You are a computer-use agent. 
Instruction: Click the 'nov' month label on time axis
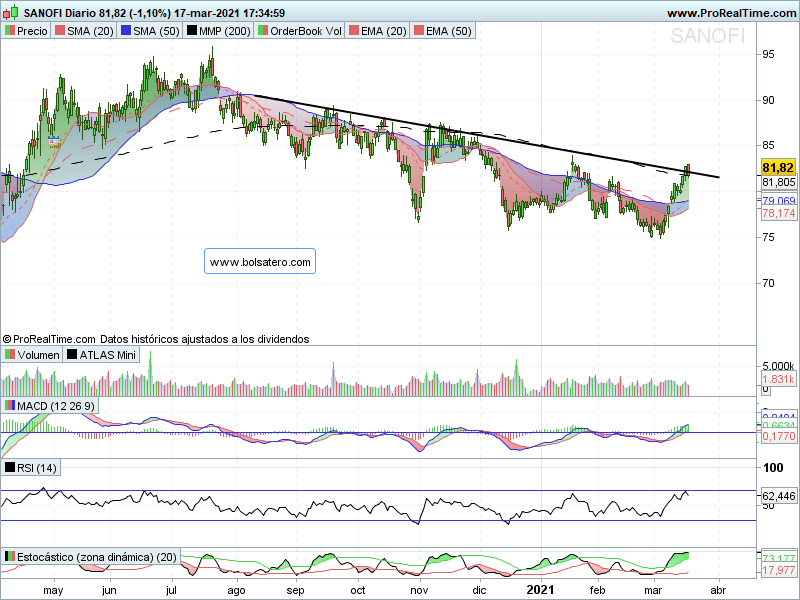[x=419, y=591]
